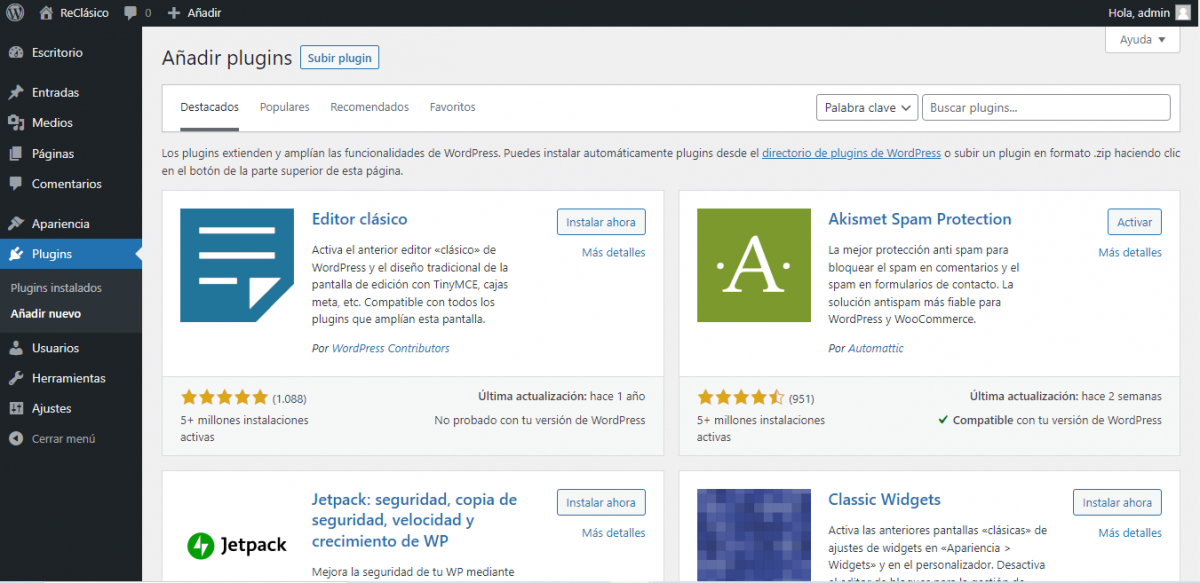The image size is (1200, 583).
Task: Open the directorio de plugins de WordPress link
Action: point(851,154)
